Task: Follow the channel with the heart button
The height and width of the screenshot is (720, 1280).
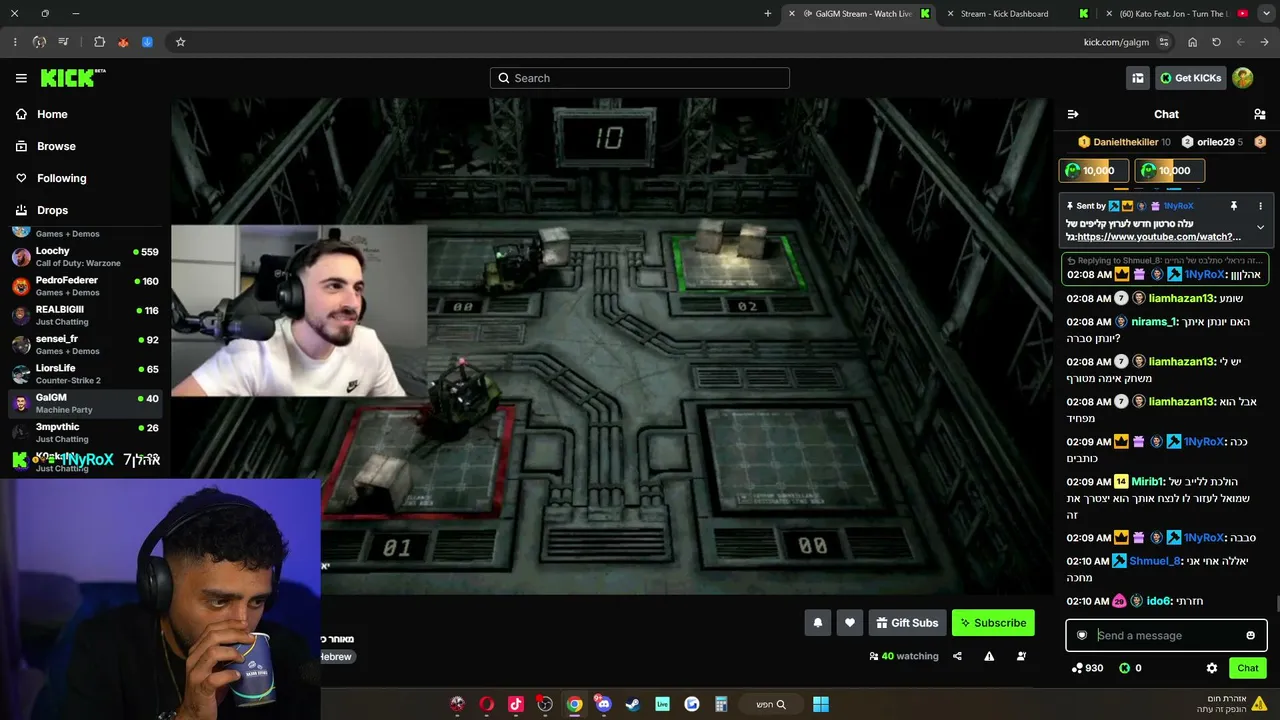Action: (850, 623)
